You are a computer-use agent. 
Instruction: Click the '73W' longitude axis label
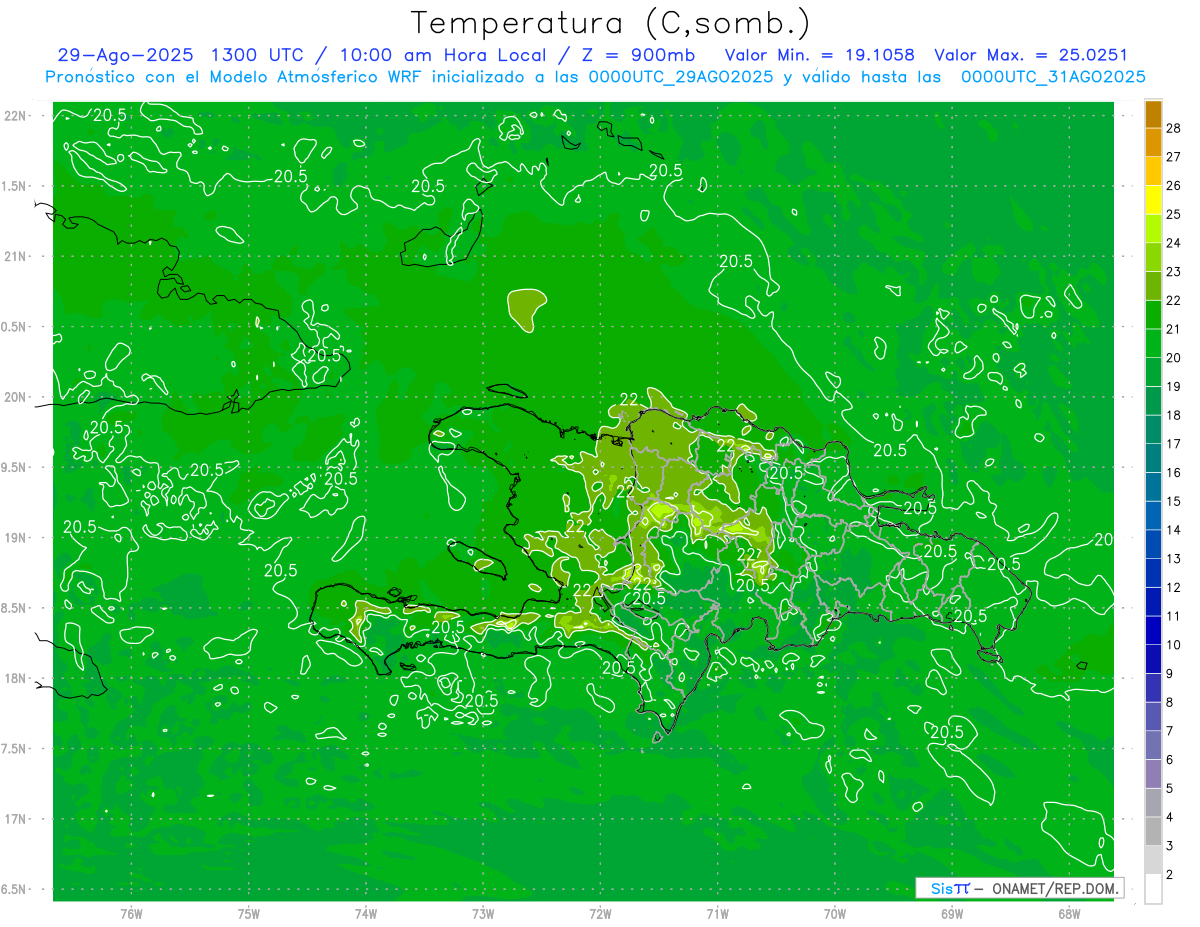point(483,913)
